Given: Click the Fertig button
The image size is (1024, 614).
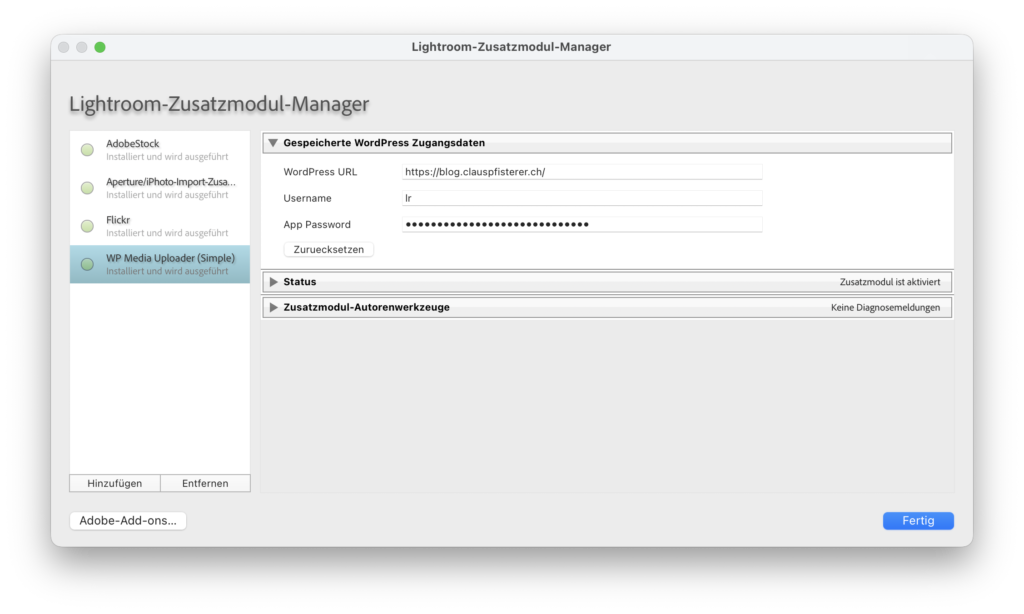Looking at the screenshot, I should [918, 520].
